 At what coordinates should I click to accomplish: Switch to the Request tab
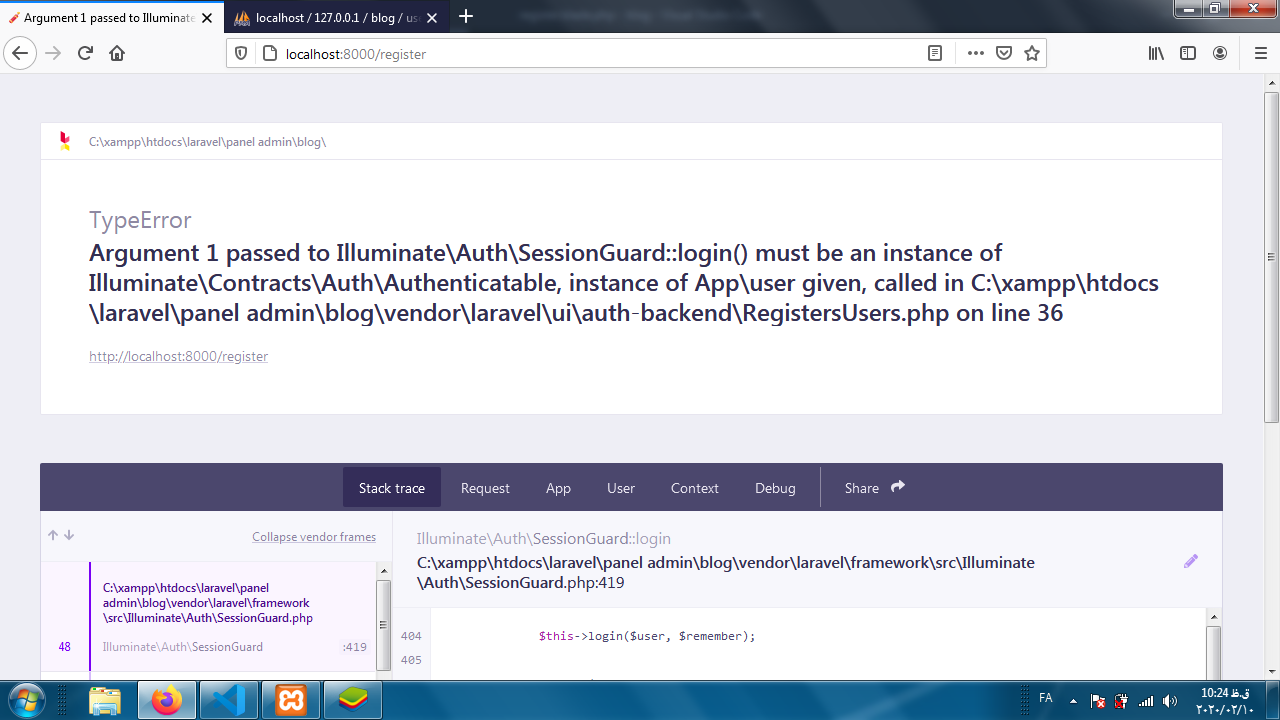[485, 488]
